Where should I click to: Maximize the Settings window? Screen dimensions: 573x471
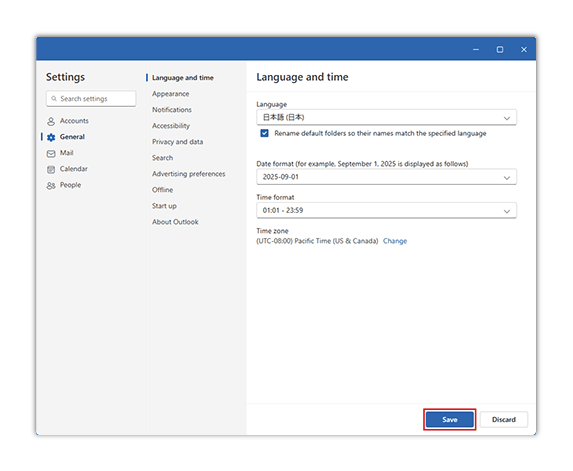[x=500, y=49]
